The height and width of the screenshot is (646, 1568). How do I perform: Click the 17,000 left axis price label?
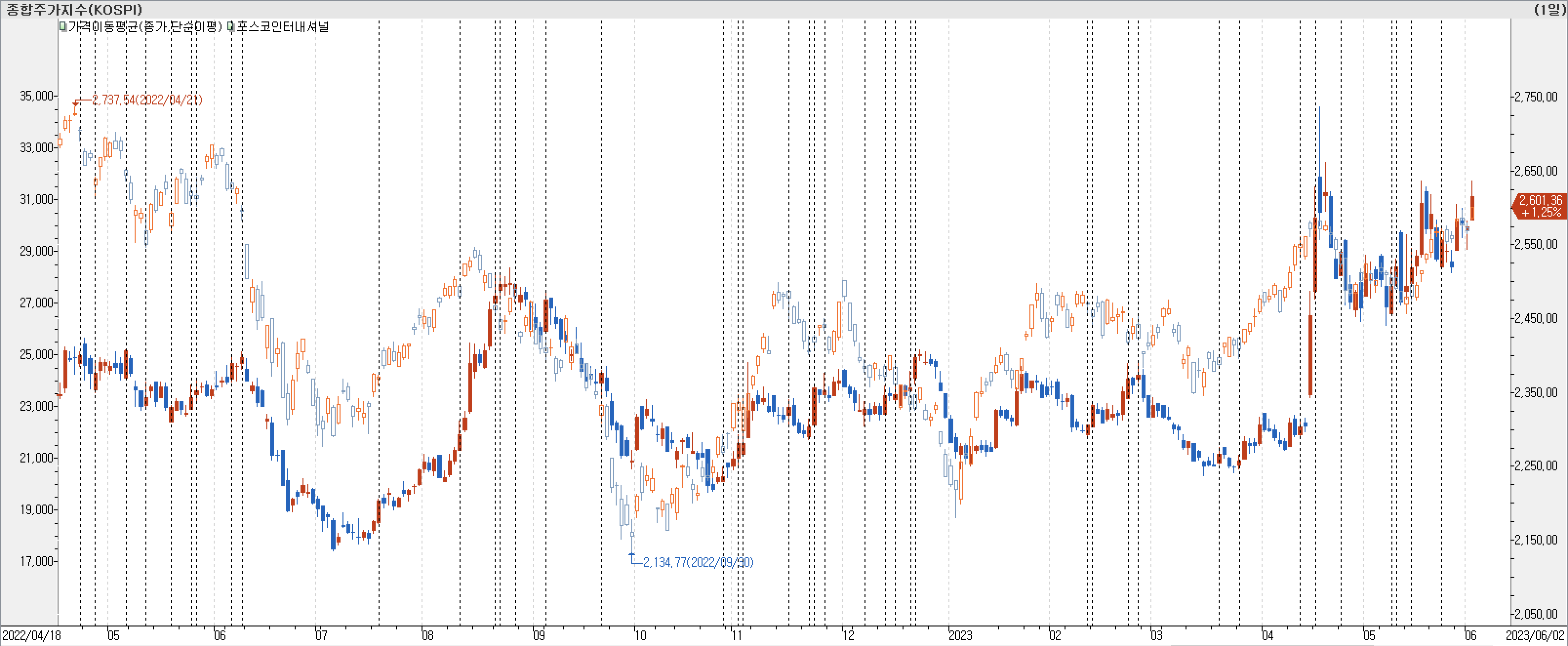(37, 562)
